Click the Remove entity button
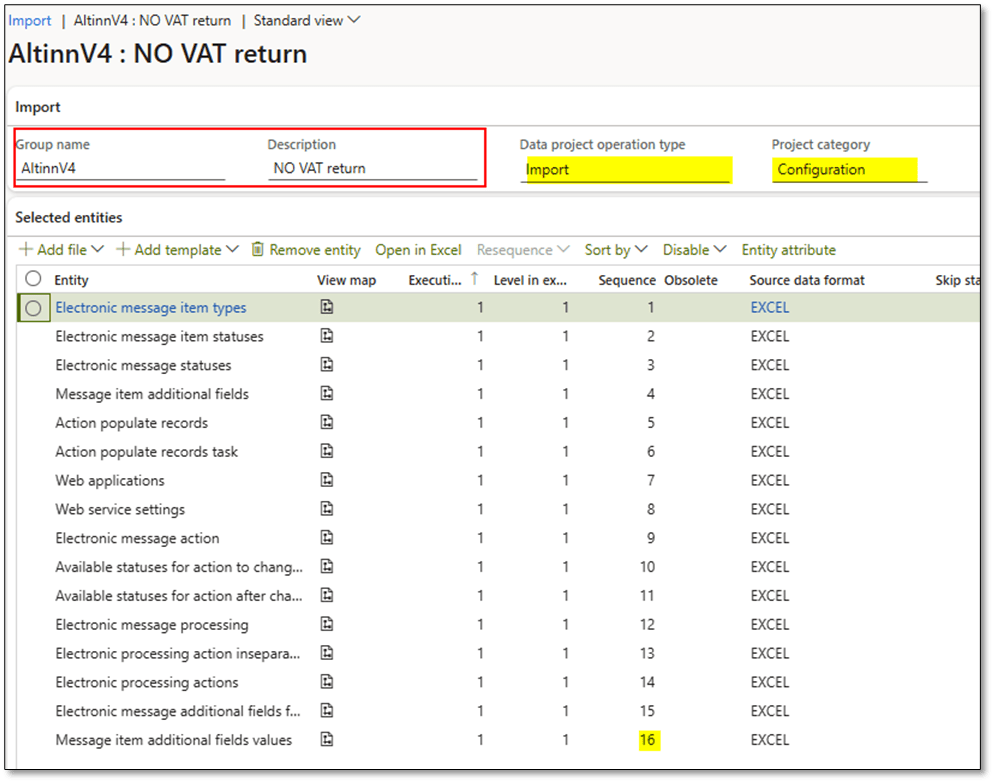Image resolution: width=994 pixels, height=783 pixels. (x=305, y=250)
